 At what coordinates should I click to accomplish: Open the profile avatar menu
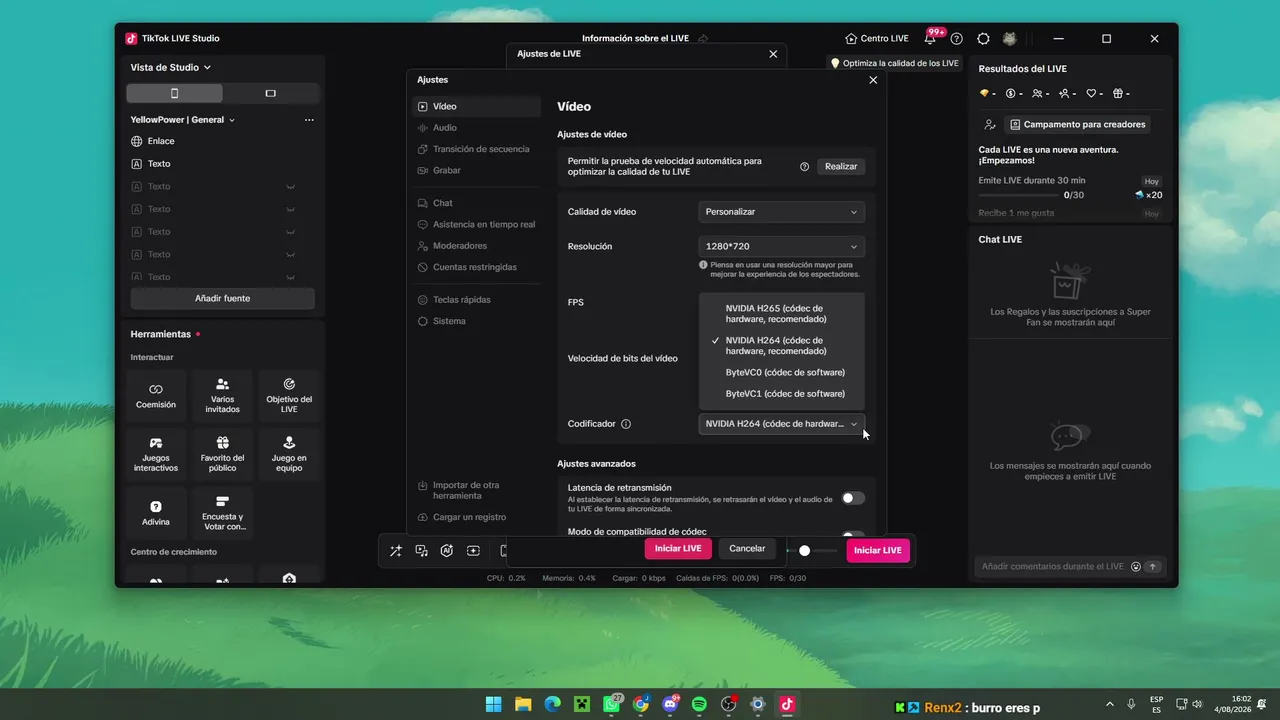[1010, 39]
